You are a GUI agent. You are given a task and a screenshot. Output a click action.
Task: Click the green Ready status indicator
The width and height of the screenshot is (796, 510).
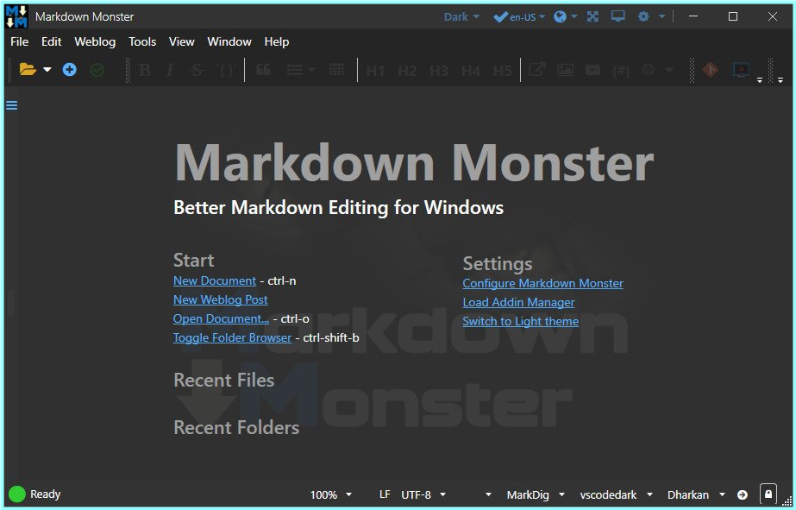point(17,494)
